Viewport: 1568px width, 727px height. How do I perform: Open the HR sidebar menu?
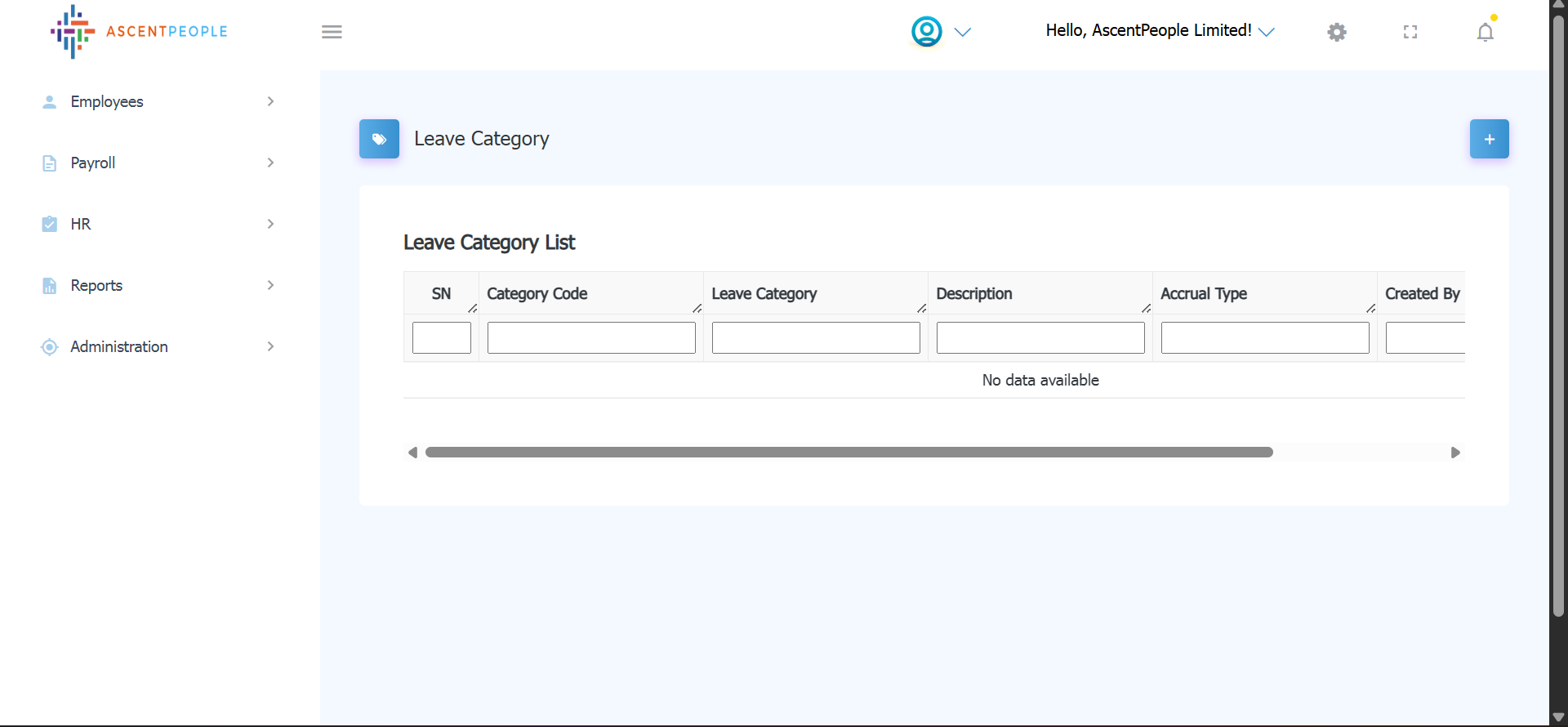pos(81,224)
